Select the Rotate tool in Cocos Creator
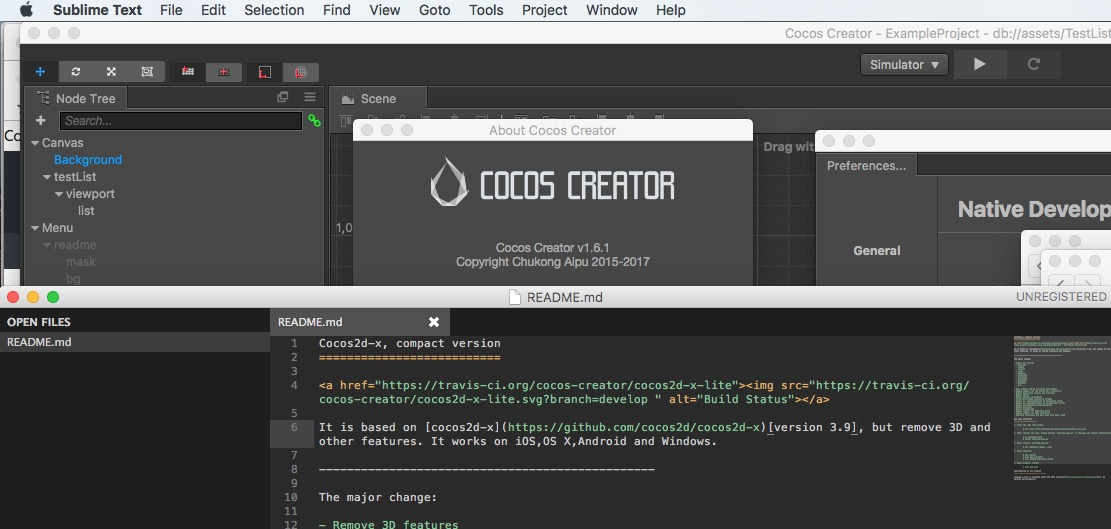The width and height of the screenshot is (1111, 529). coord(76,72)
